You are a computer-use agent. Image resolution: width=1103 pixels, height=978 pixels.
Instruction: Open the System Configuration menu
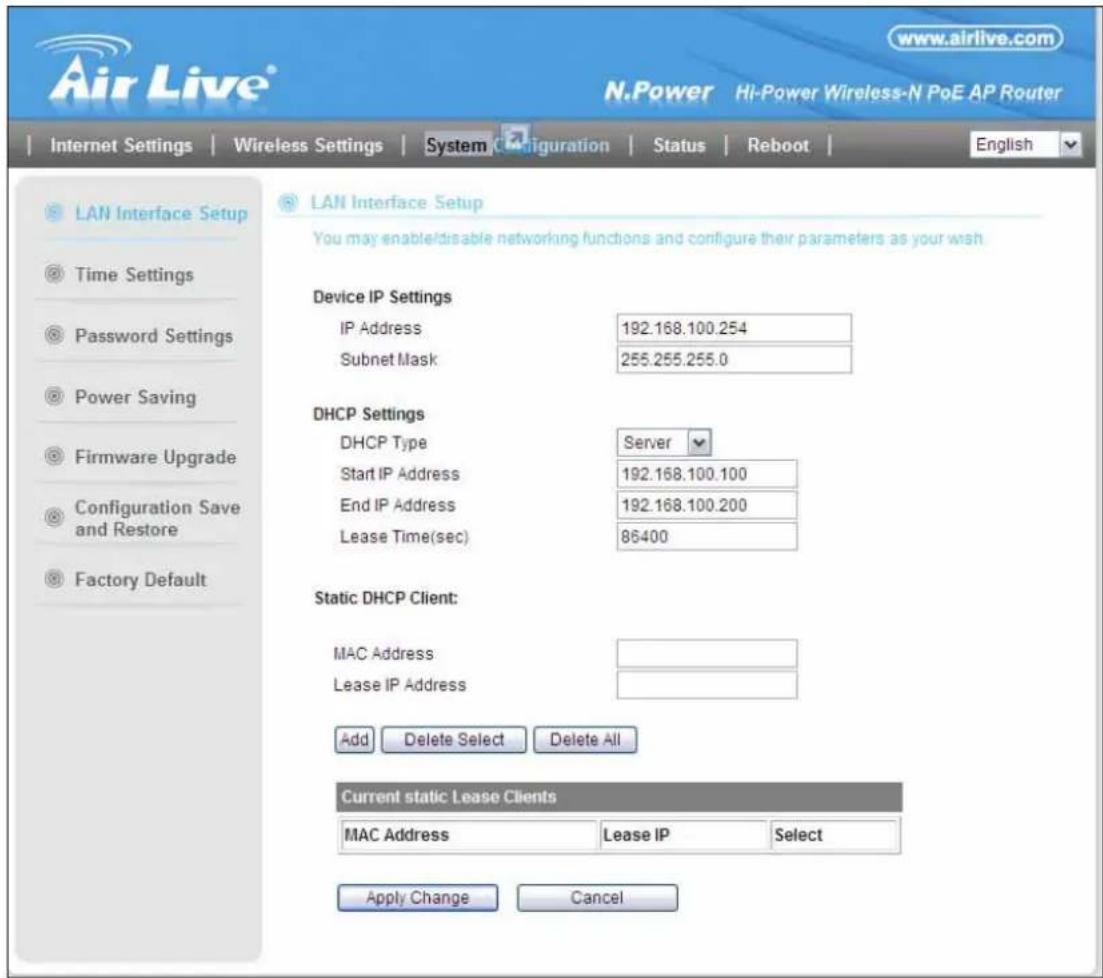tap(517, 145)
